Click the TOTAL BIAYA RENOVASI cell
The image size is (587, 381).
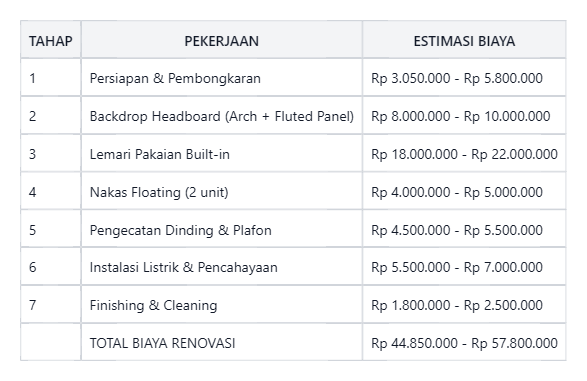(222, 342)
